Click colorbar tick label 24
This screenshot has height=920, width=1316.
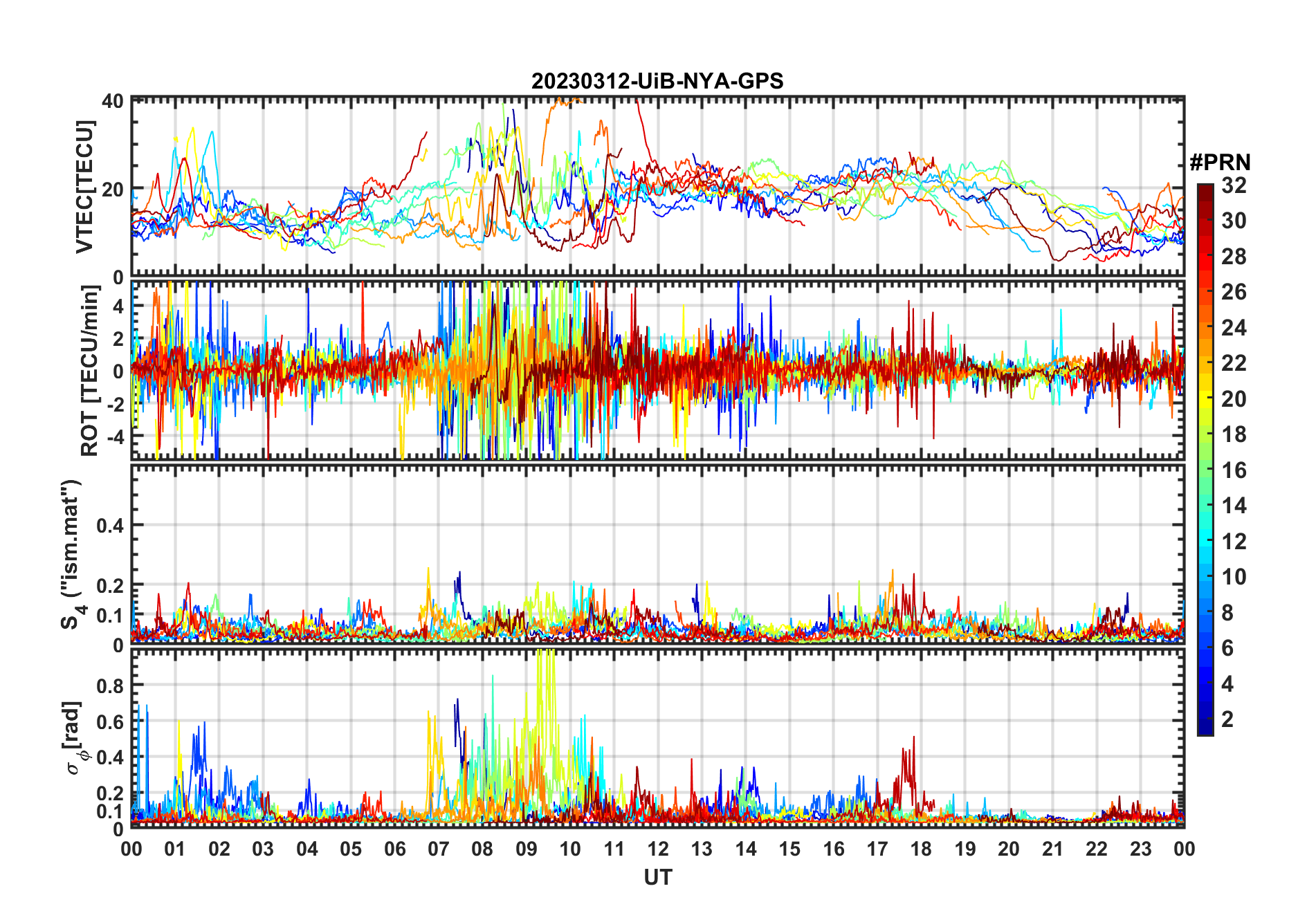pos(1234,327)
